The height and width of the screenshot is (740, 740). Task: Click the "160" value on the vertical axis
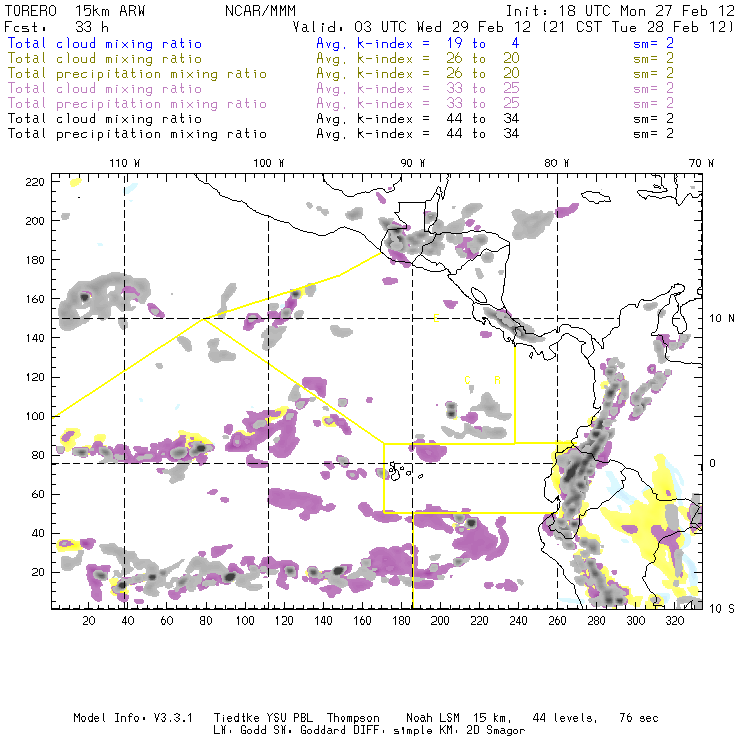point(35,299)
